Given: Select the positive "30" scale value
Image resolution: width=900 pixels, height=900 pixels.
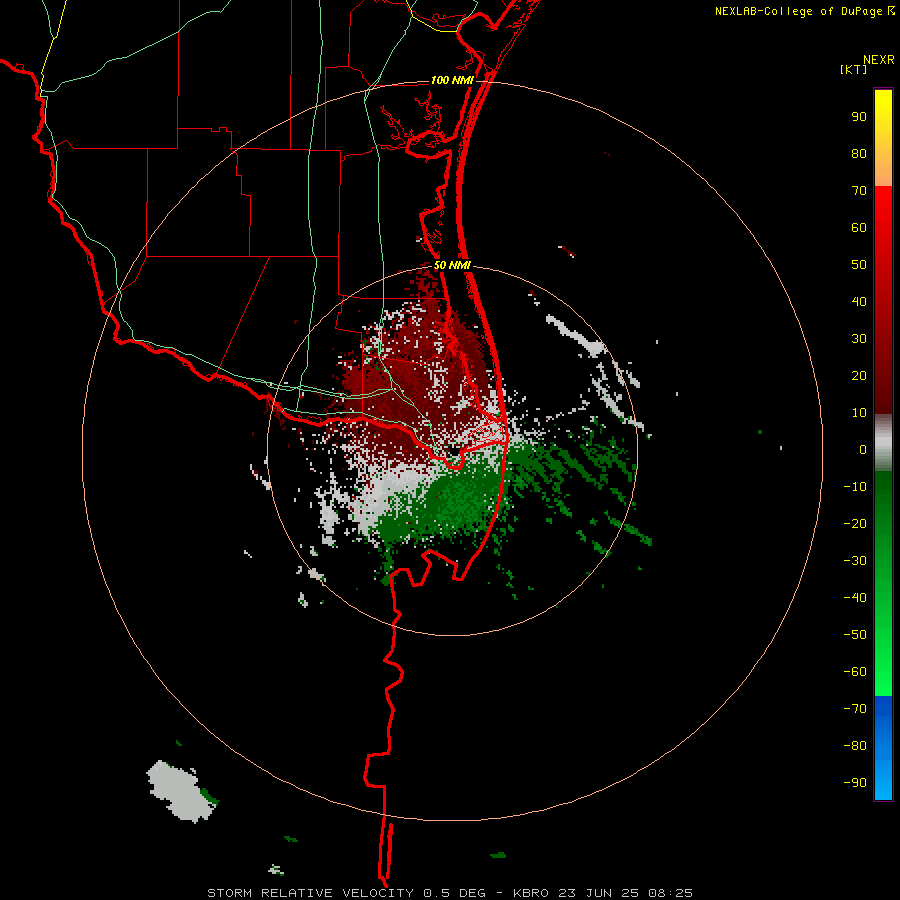Looking at the screenshot, I should [859, 339].
